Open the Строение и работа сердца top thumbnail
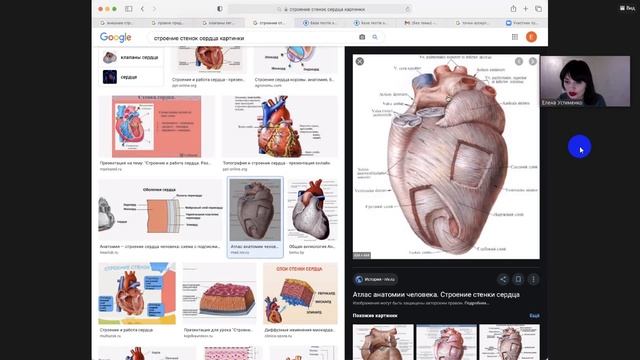The height and width of the screenshot is (360, 640). click(x=209, y=60)
